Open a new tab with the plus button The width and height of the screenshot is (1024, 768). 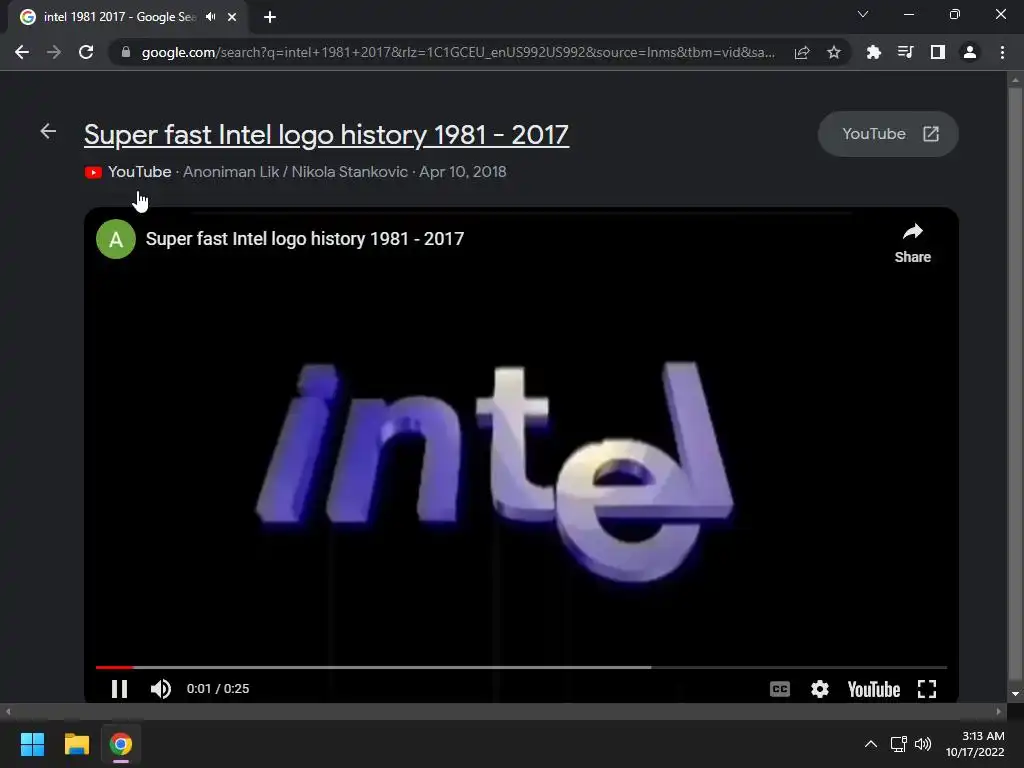270,17
